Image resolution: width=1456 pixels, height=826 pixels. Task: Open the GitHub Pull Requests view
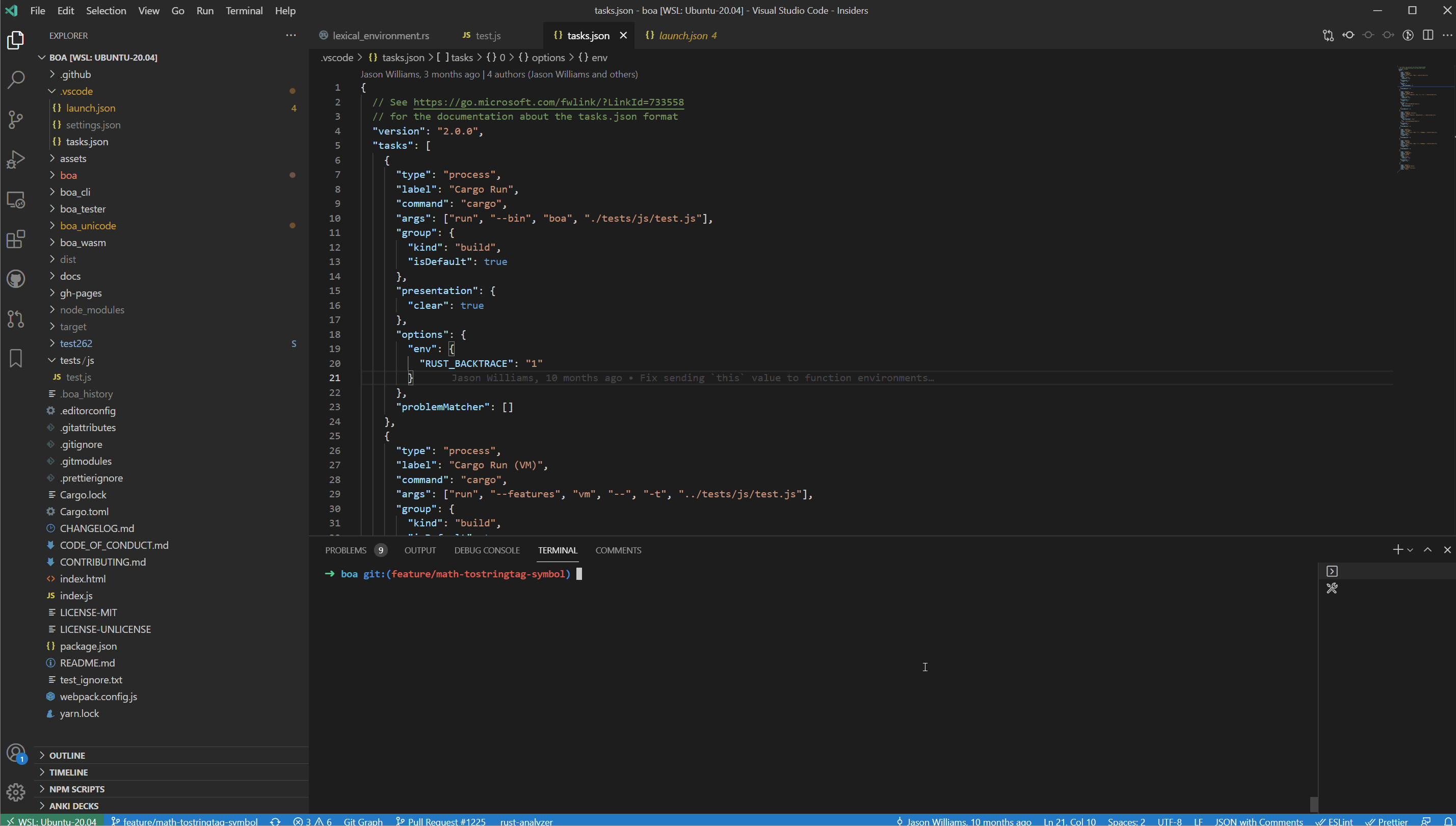click(15, 319)
